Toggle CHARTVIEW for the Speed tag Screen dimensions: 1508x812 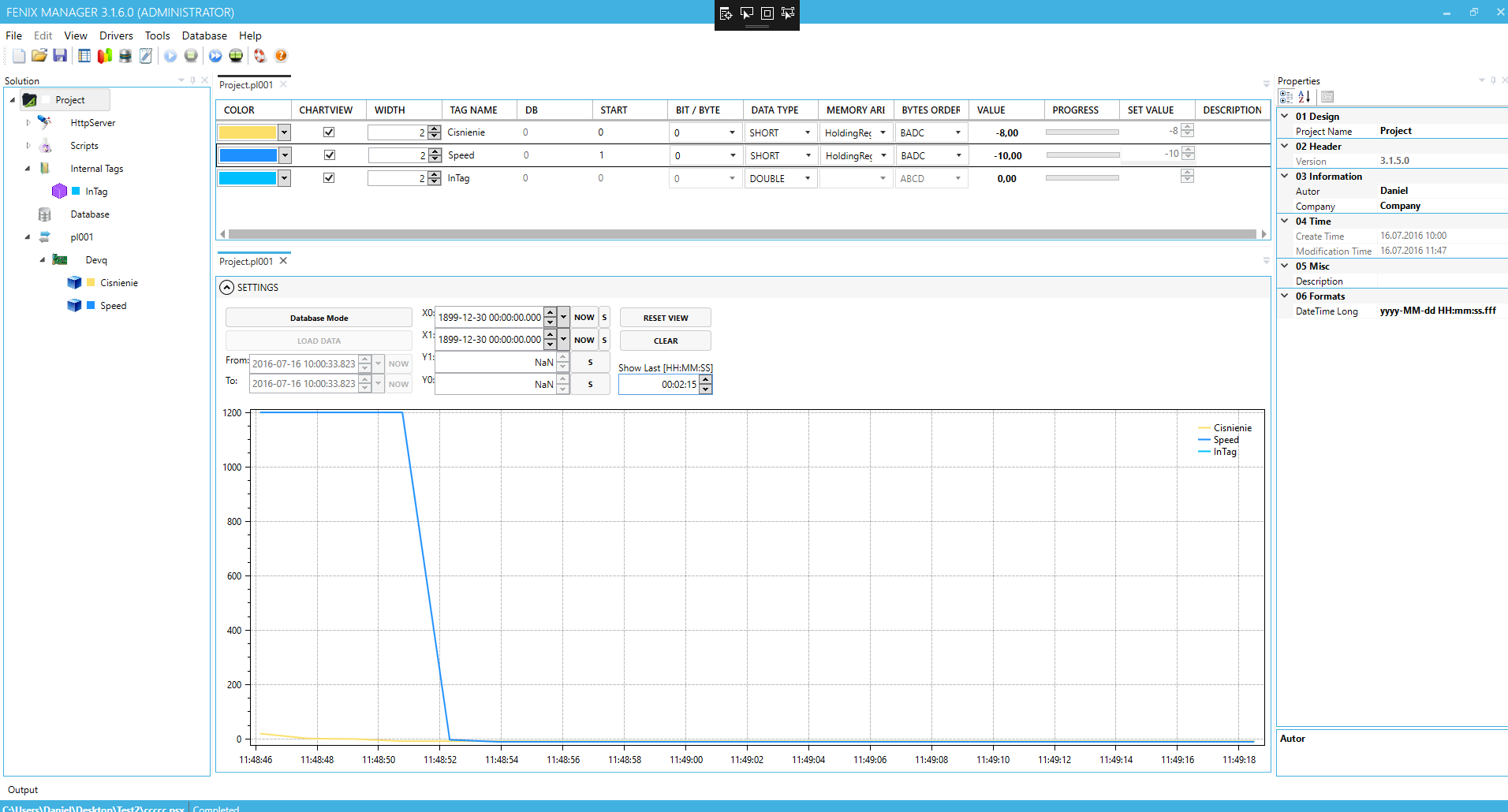coord(329,155)
